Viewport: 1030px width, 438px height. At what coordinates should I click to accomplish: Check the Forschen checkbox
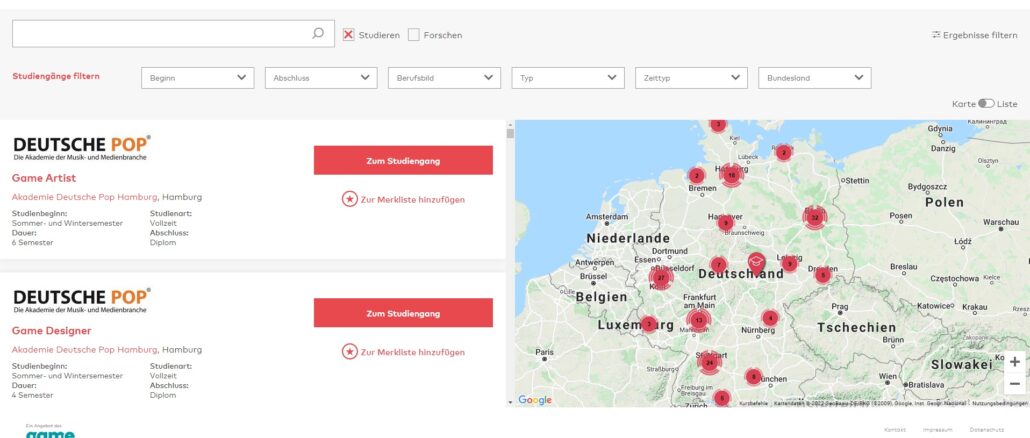point(413,35)
